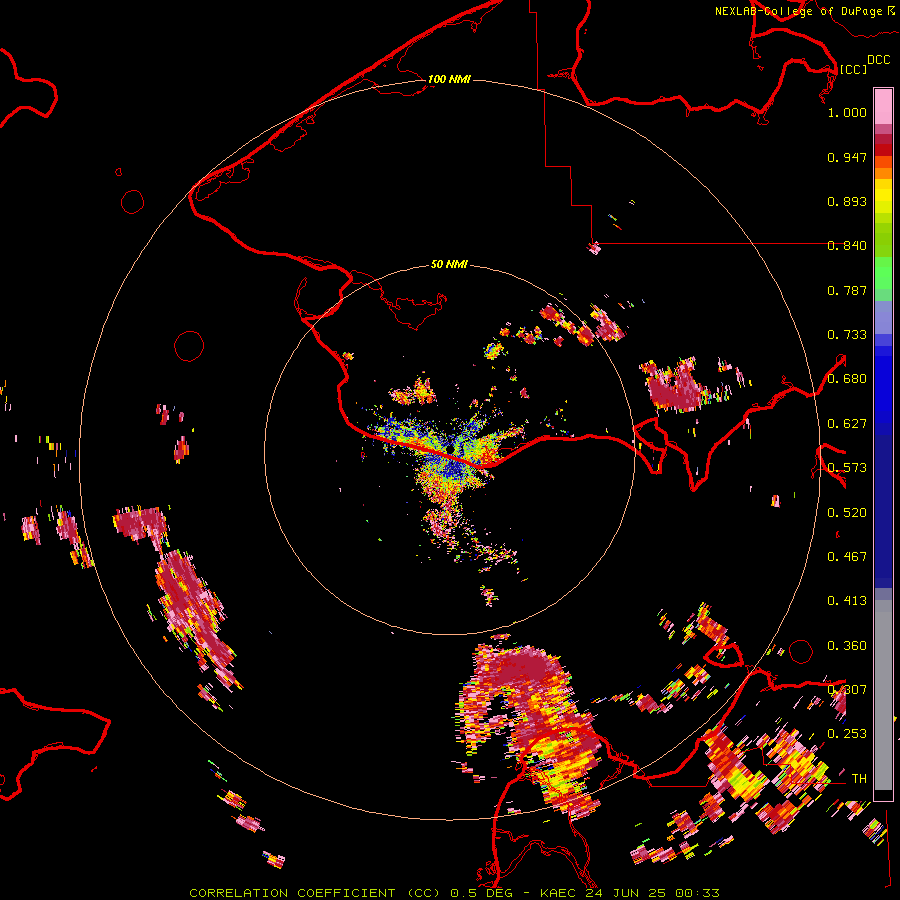
Task: Select the 0.360 scale value
Action: [x=847, y=646]
